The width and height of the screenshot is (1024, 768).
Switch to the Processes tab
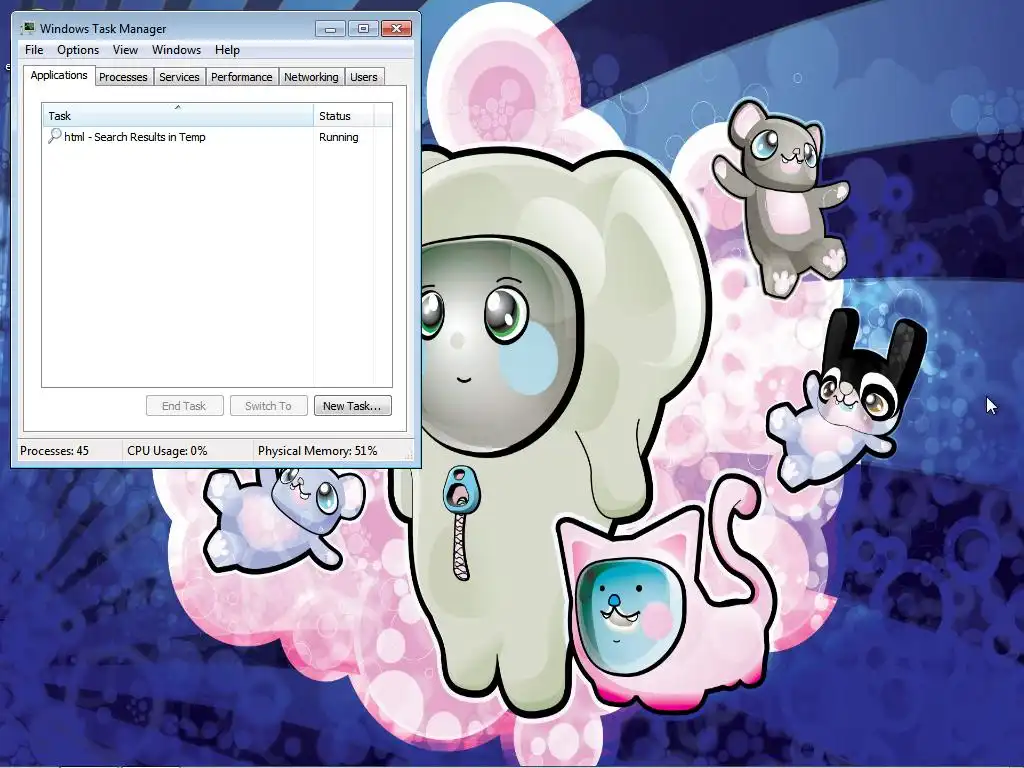pos(123,77)
